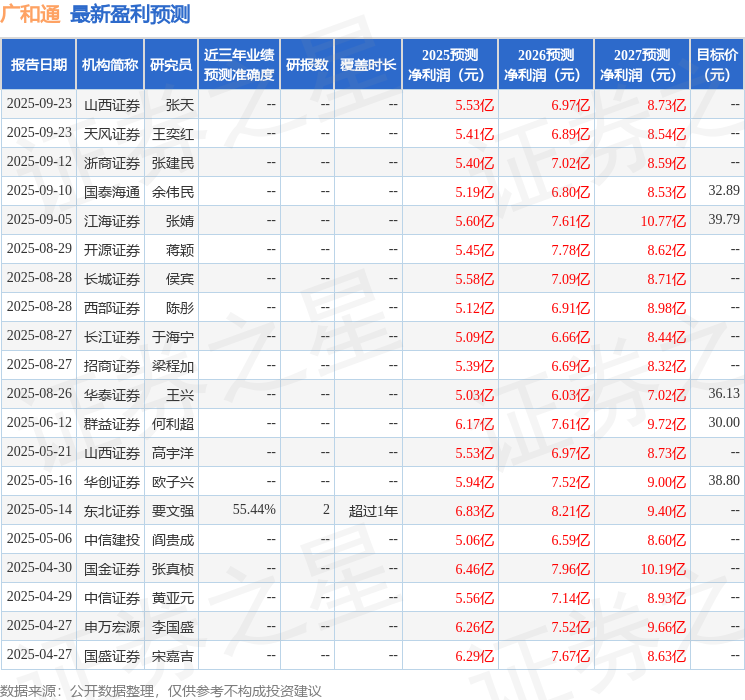
Task: Click the 2025-06-12 report date cell
Action: point(39,422)
